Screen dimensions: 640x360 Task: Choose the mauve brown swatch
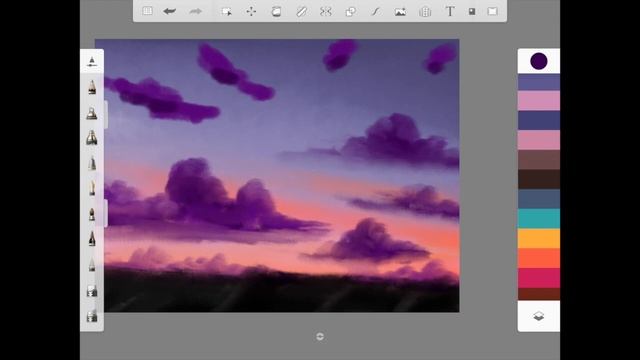[x=539, y=160]
